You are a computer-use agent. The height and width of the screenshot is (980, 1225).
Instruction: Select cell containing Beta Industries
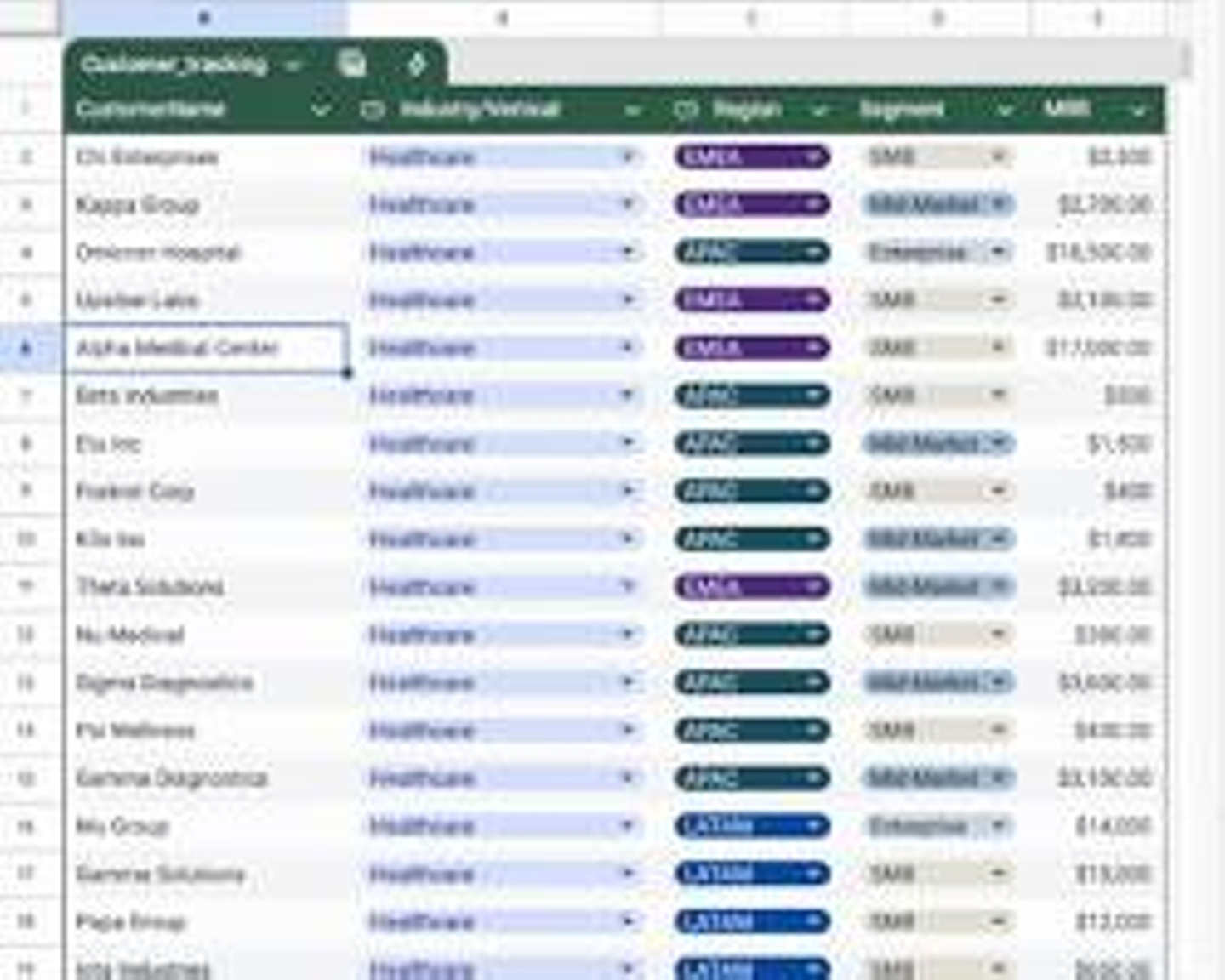[206, 396]
